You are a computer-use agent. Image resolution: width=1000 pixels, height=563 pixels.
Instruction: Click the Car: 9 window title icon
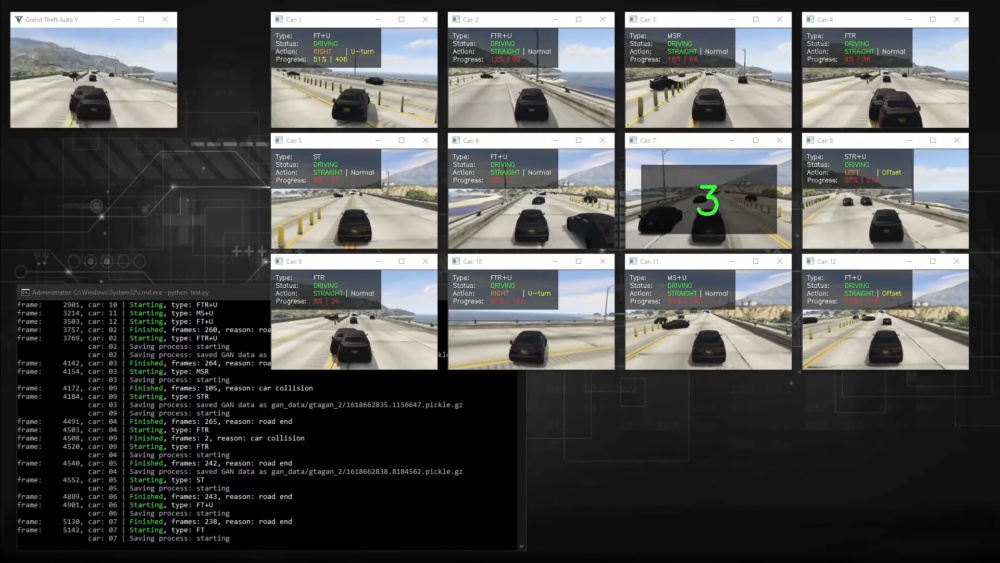pos(279,261)
